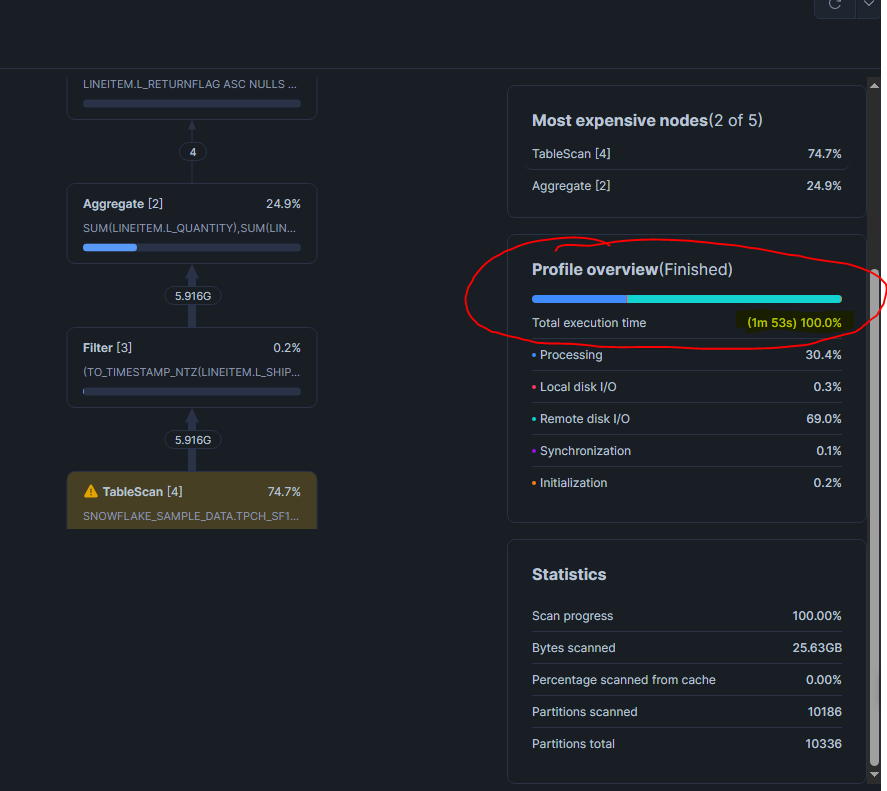887x791 pixels.
Task: Click the orange dot beside Remote disk I/O
Action: coord(536,419)
